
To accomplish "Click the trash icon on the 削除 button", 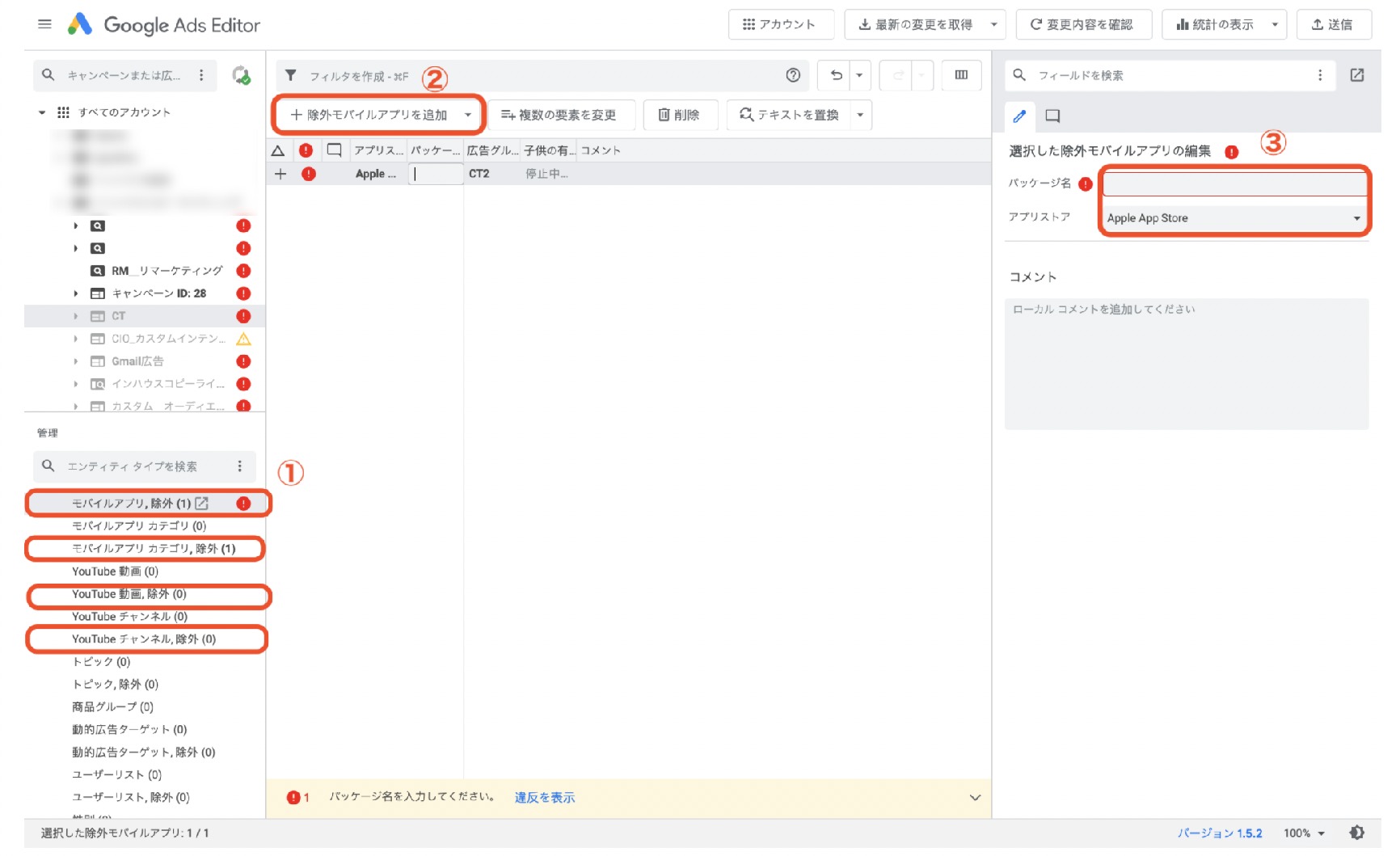I will pos(660,115).
